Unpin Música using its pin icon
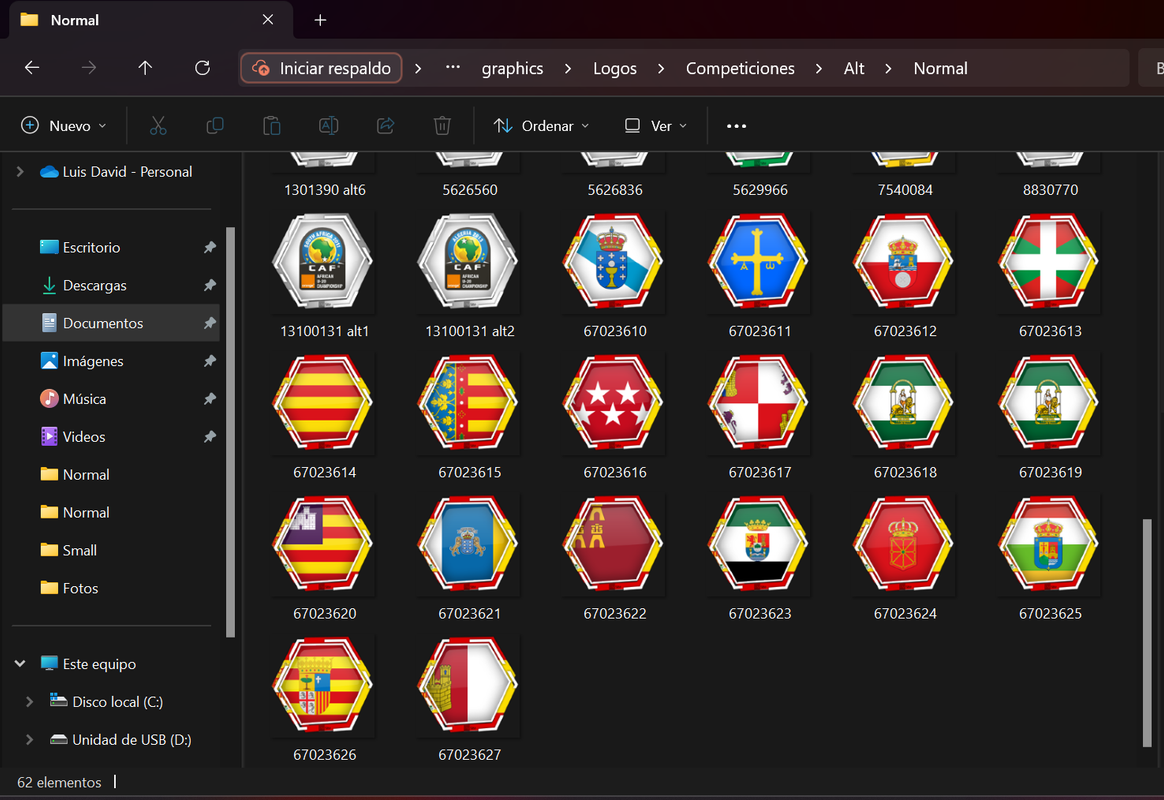The image size is (1164, 800). tap(210, 399)
